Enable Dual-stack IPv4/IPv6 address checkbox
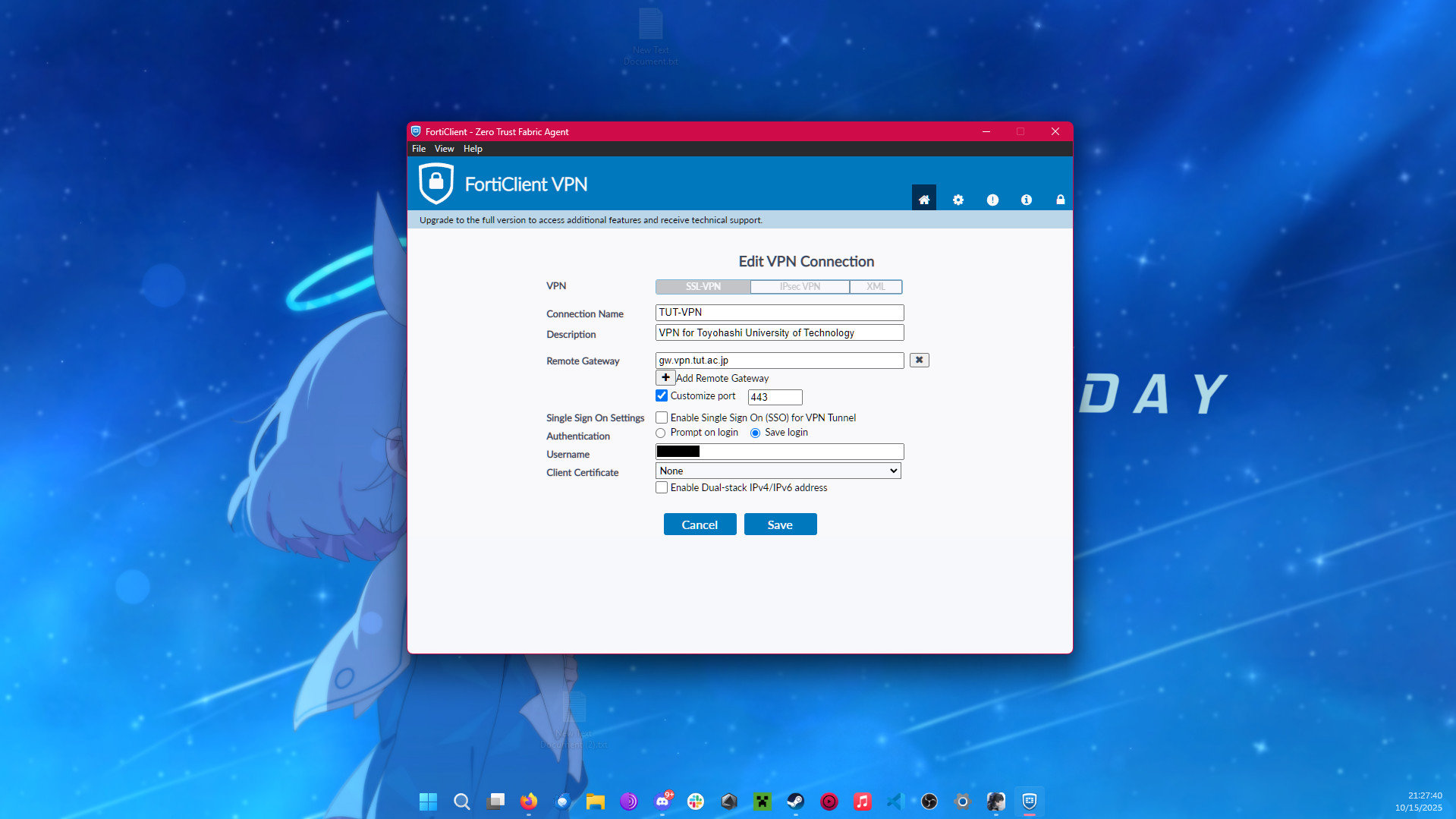1456x819 pixels. pyautogui.click(x=662, y=487)
